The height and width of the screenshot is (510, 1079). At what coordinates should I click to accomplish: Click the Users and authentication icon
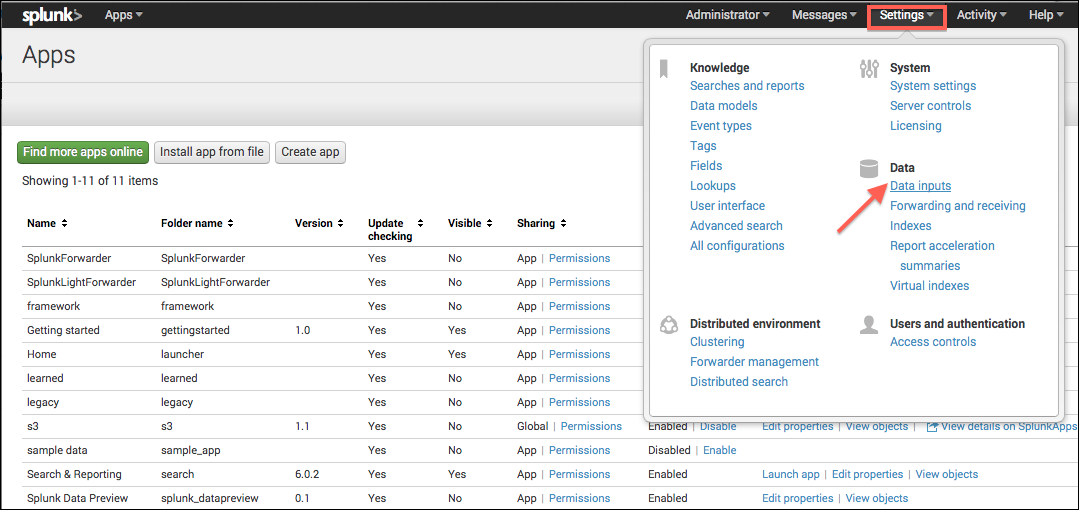coord(869,324)
